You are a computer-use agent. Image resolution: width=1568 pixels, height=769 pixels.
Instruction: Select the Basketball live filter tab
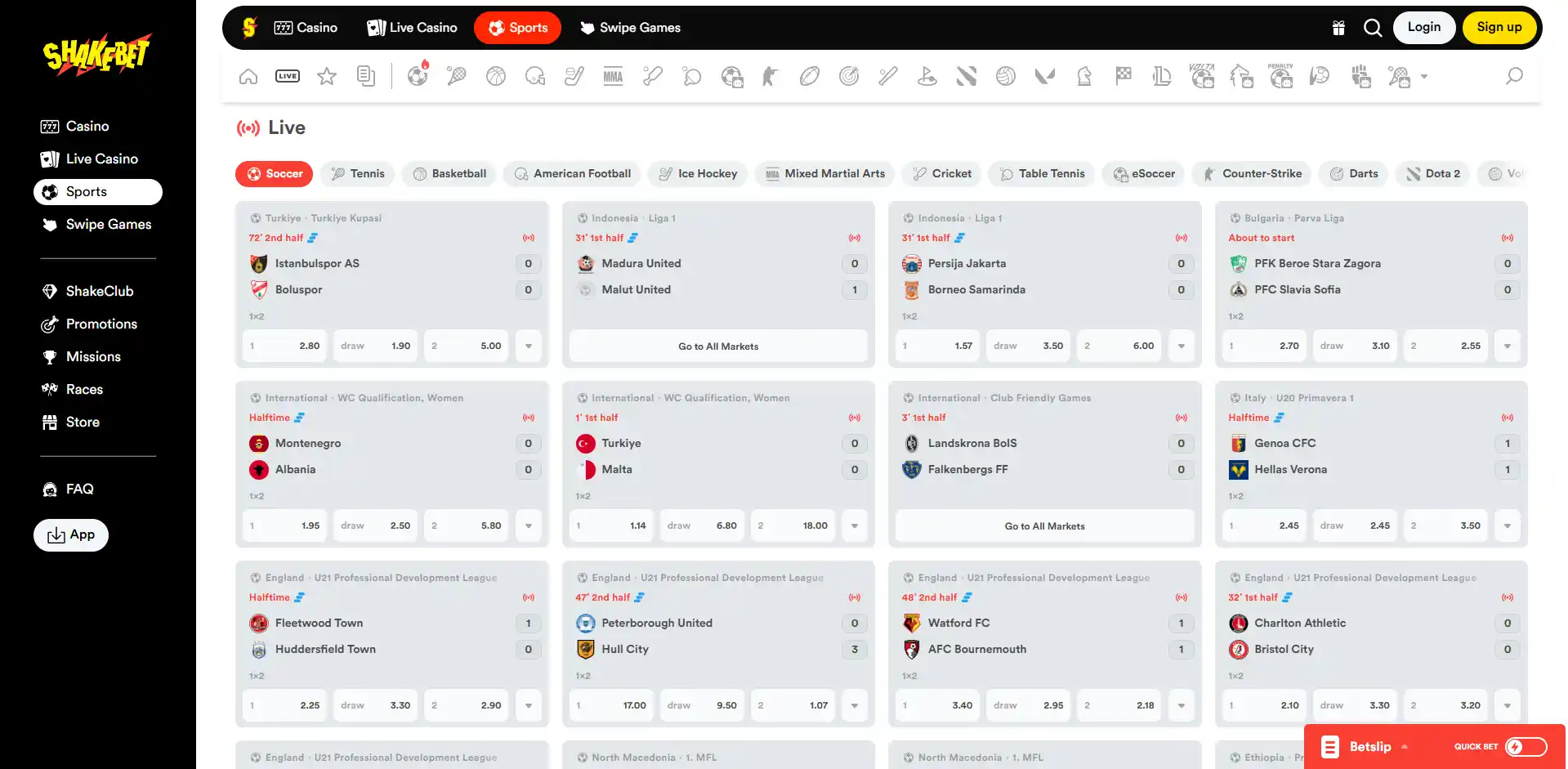pyautogui.click(x=449, y=173)
